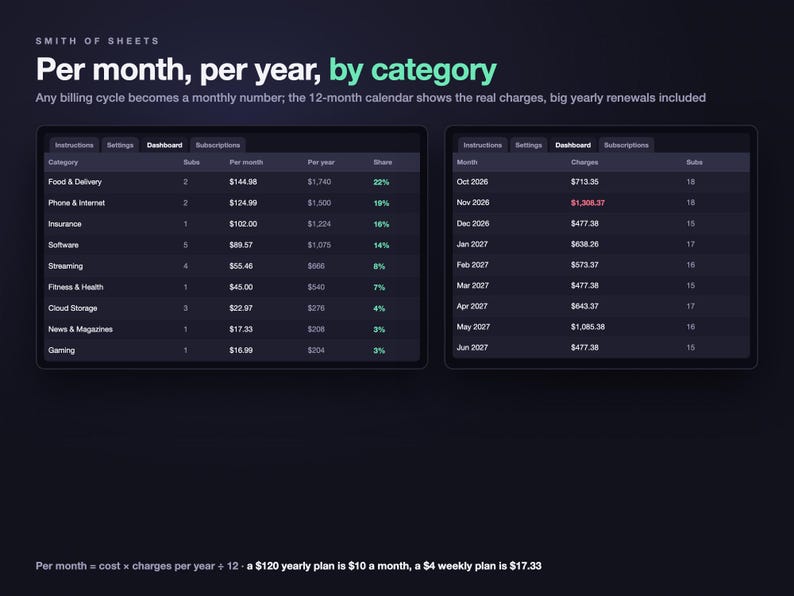794x596 pixels.
Task: Click the $144.98 per month value
Action: [243, 182]
